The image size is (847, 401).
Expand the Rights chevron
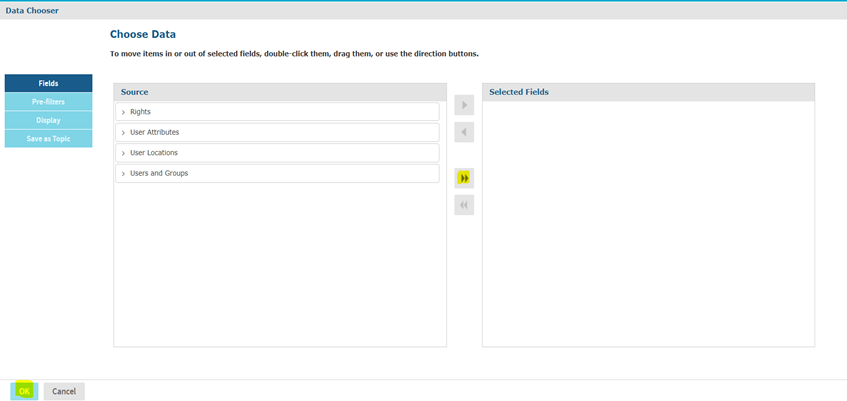pyautogui.click(x=123, y=112)
